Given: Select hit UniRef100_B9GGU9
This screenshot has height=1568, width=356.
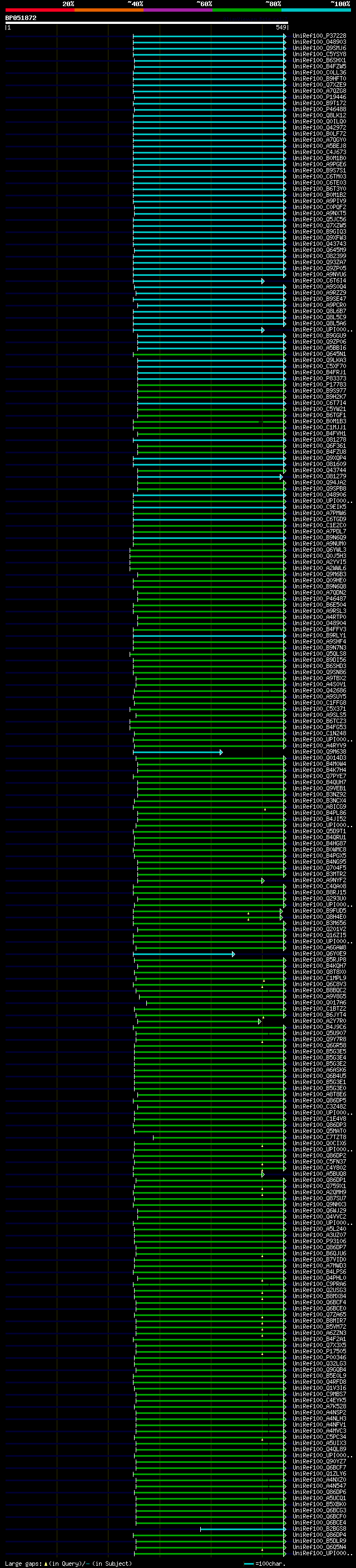Looking at the screenshot, I should [319, 336].
